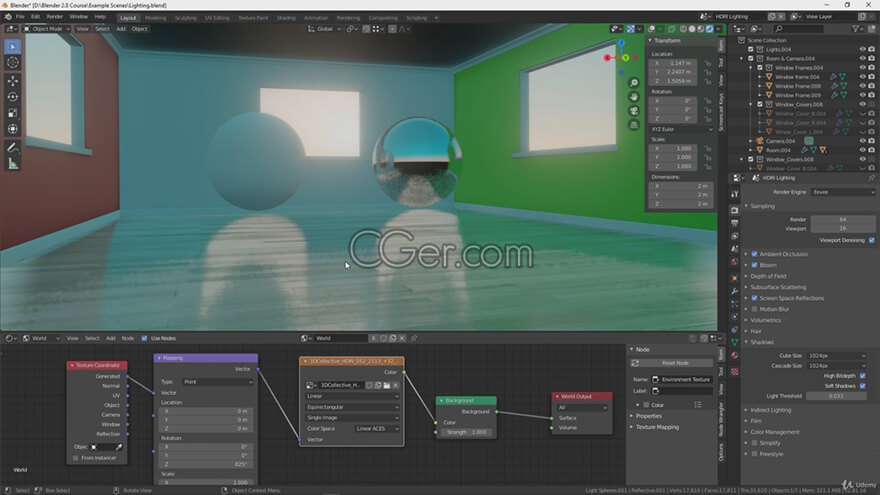Disable the Bloom checkbox
The width and height of the screenshot is (880, 495).
[x=754, y=265]
